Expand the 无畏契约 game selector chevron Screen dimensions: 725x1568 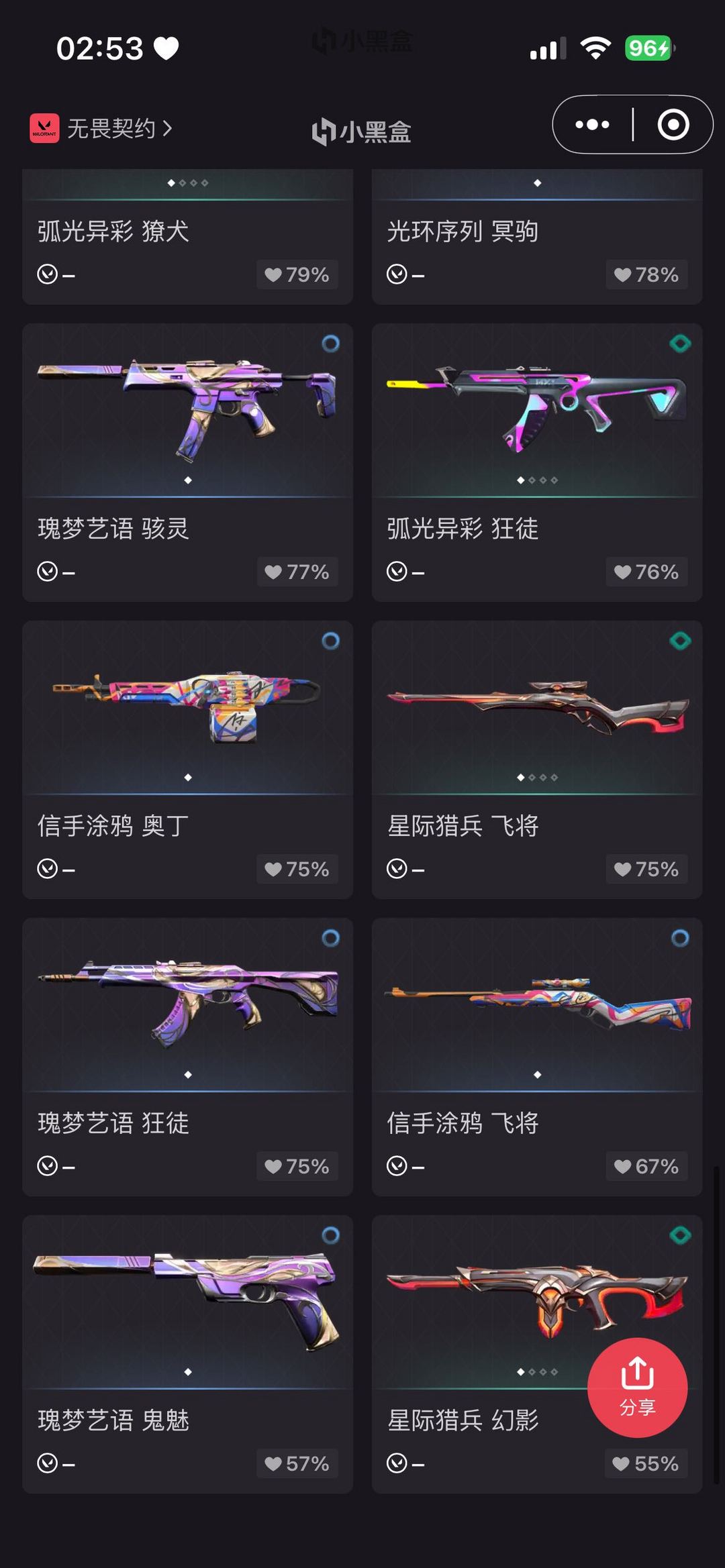[167, 127]
